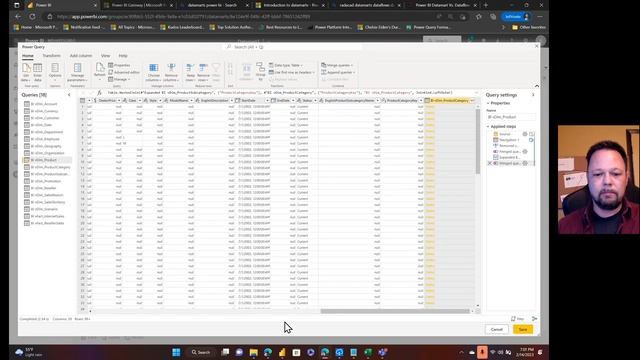This screenshot has height=360, width=640.
Task: Collapse the ribbon with the chevron
Action: point(537,86)
